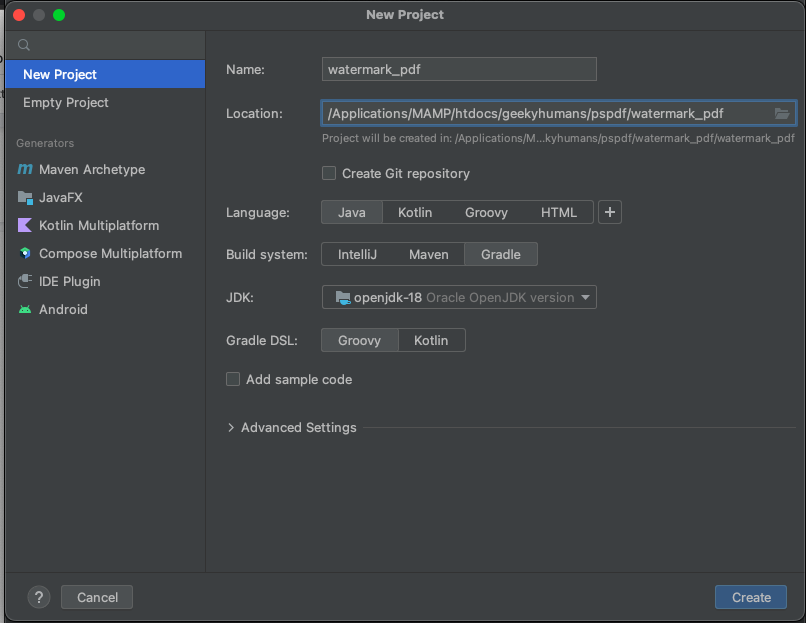The height and width of the screenshot is (623, 806).
Task: Select Kotlin for the Gradle DSL
Action: click(x=431, y=340)
